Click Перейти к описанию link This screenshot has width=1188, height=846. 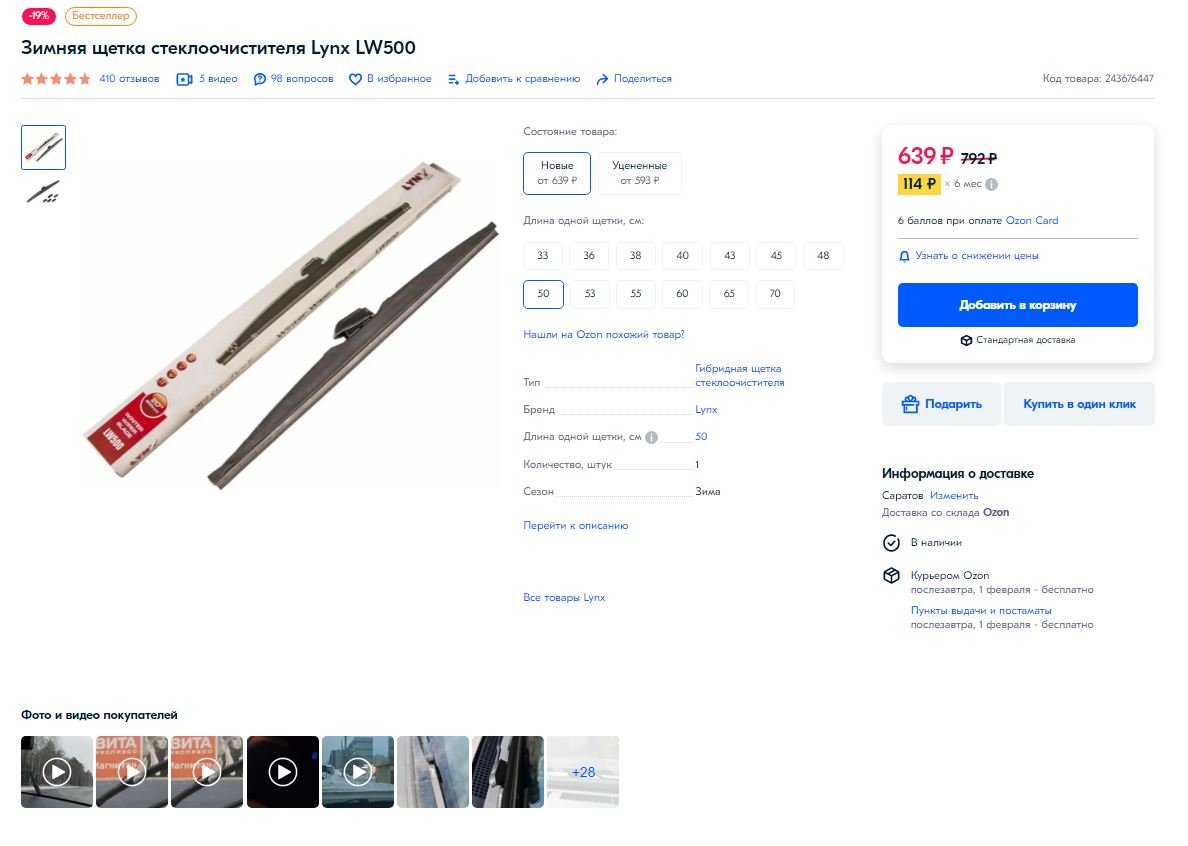(x=575, y=526)
